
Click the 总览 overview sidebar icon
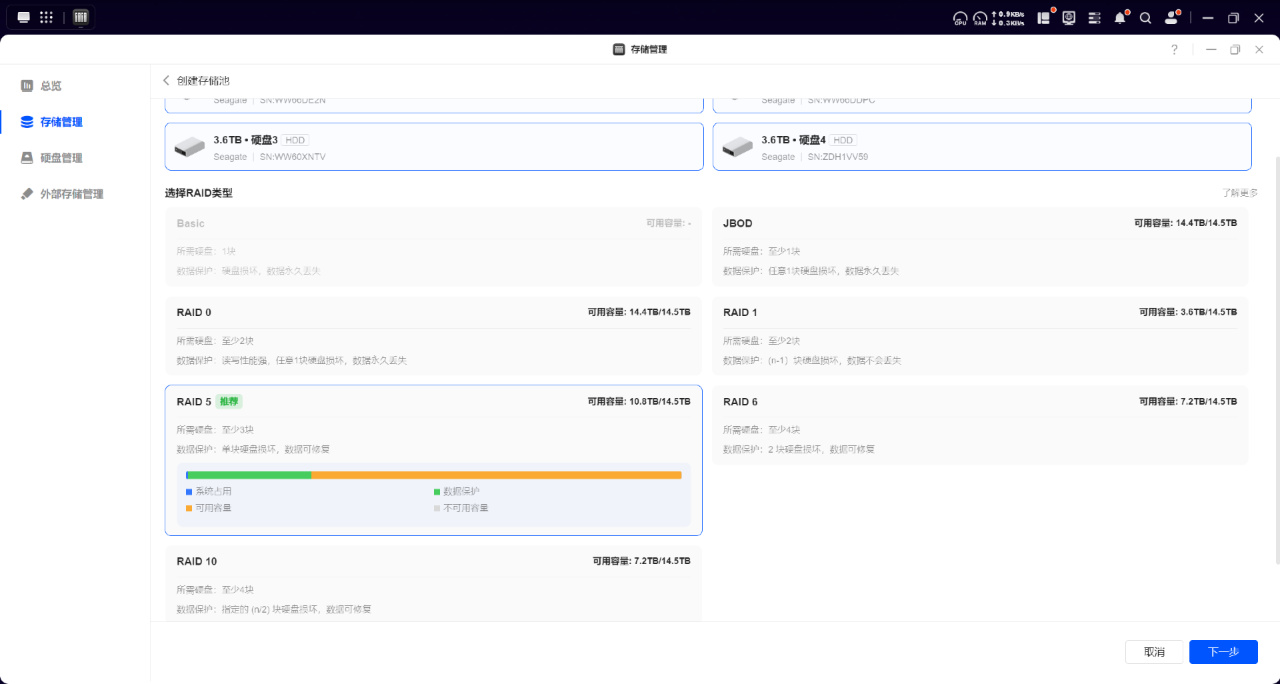click(28, 86)
